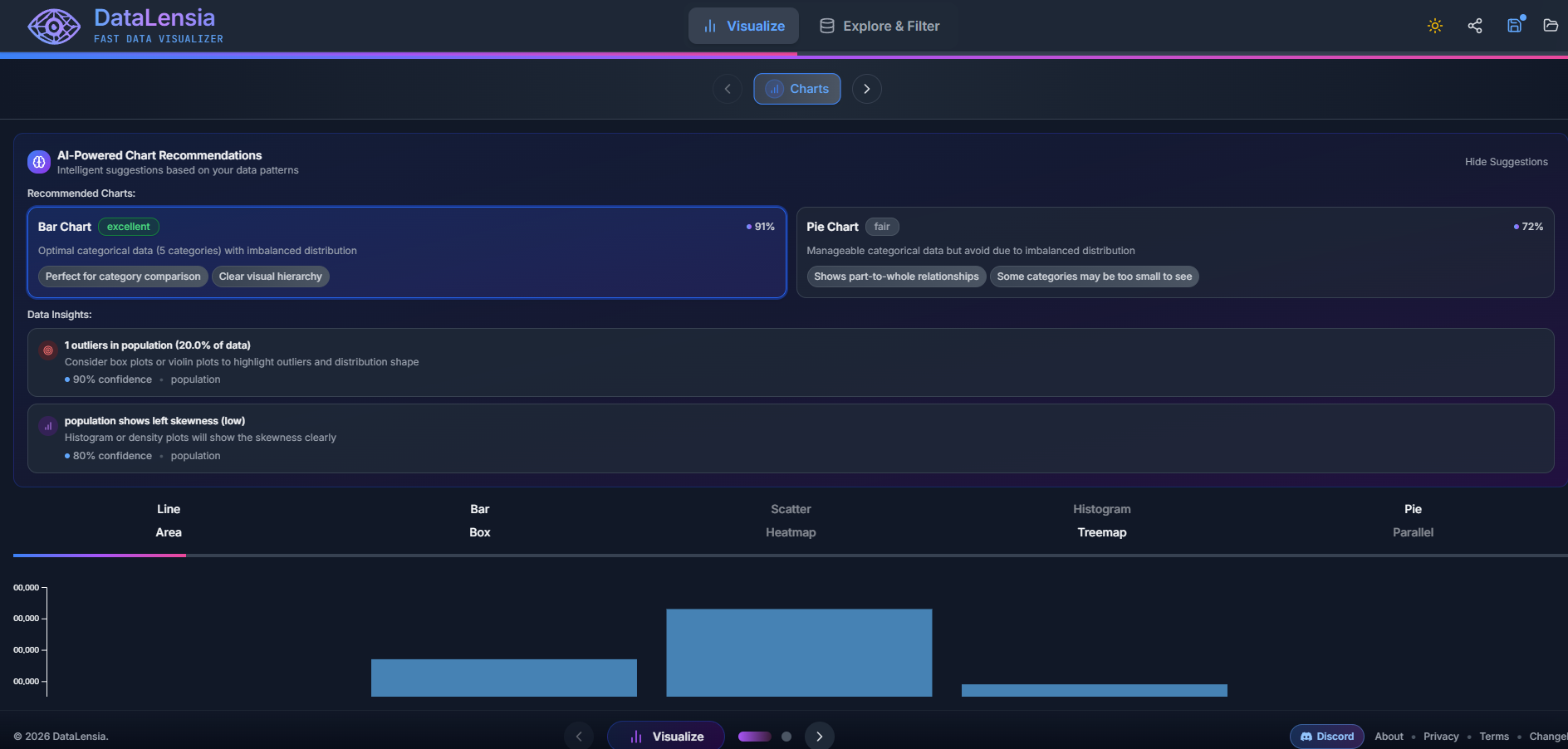Screen dimensions: 1568x749
Task: Click the excellent badge
Action: (129, 227)
